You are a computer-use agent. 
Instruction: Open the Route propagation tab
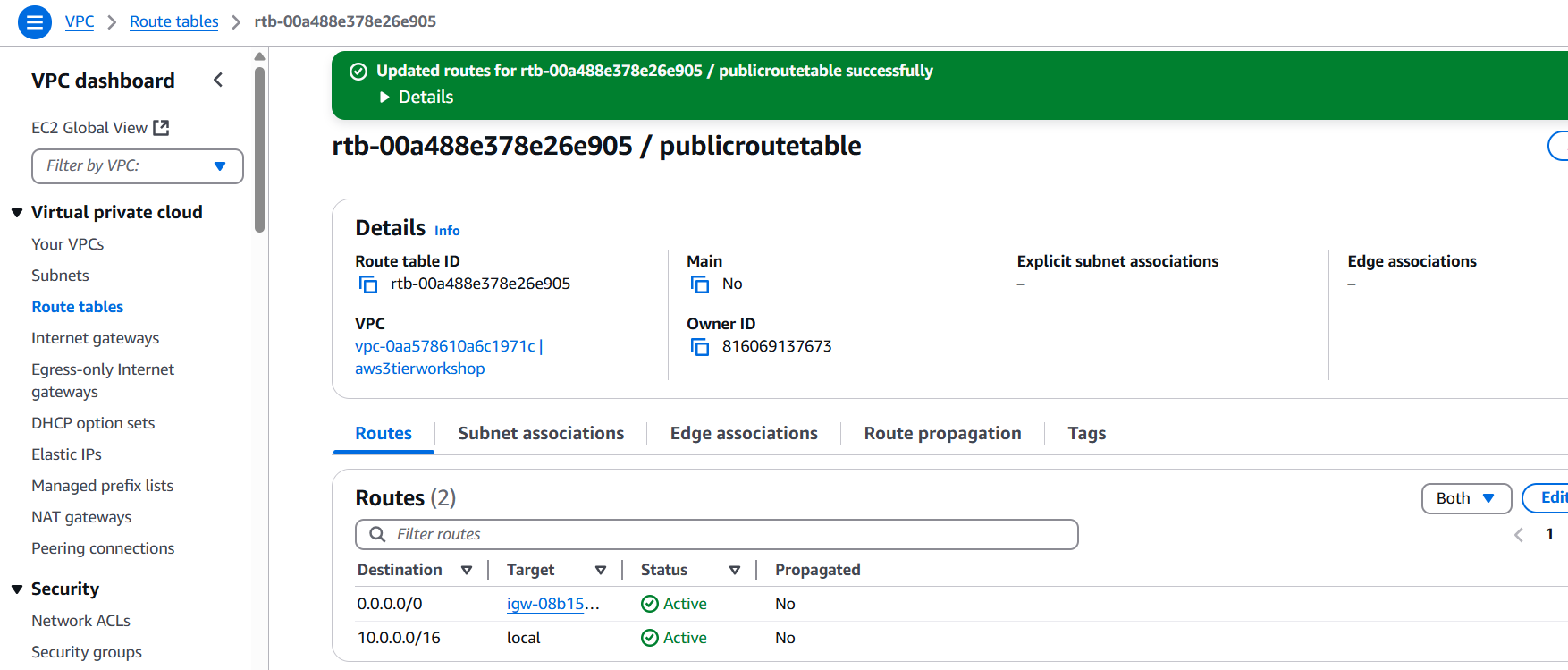(942, 434)
